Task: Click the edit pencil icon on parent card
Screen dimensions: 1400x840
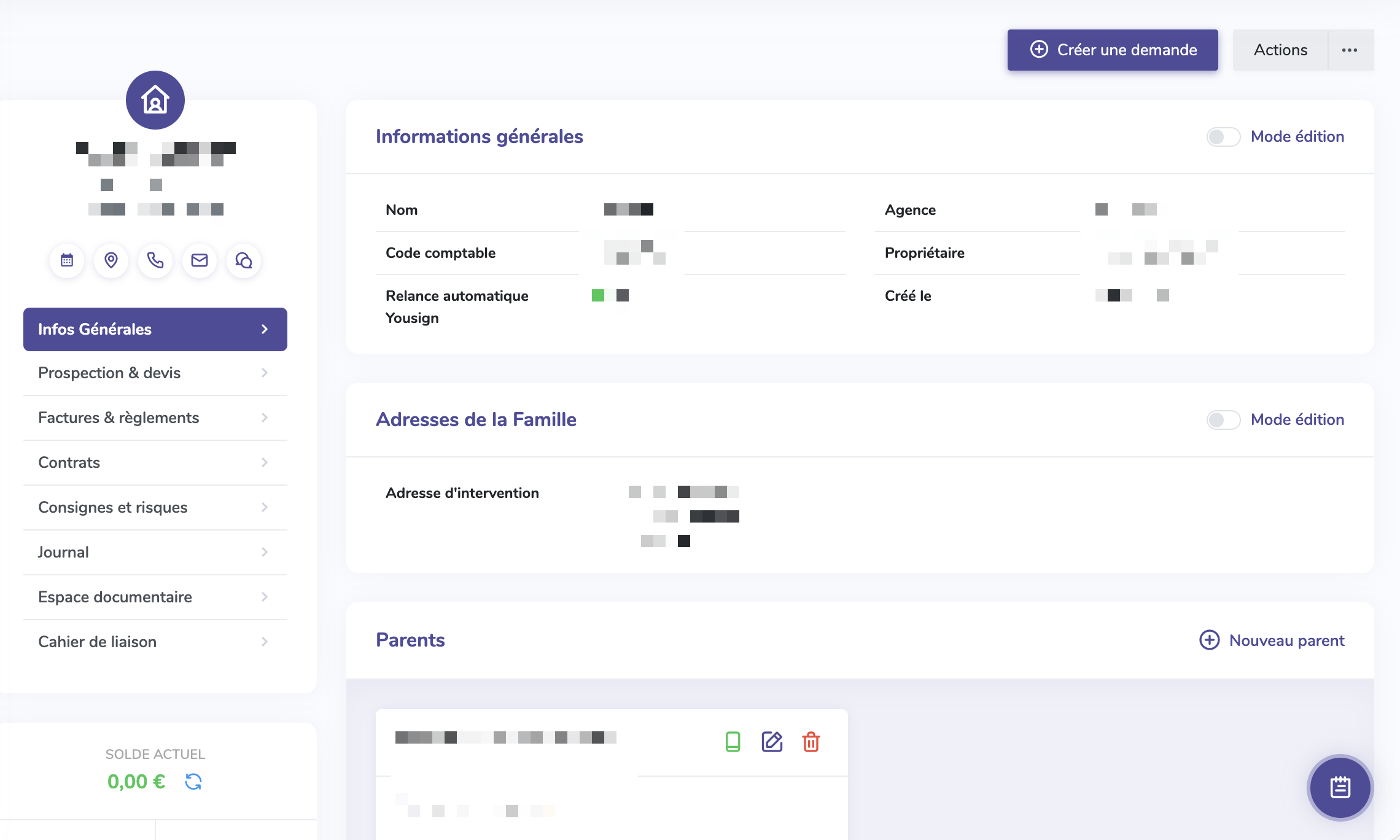Action: pyautogui.click(x=772, y=742)
